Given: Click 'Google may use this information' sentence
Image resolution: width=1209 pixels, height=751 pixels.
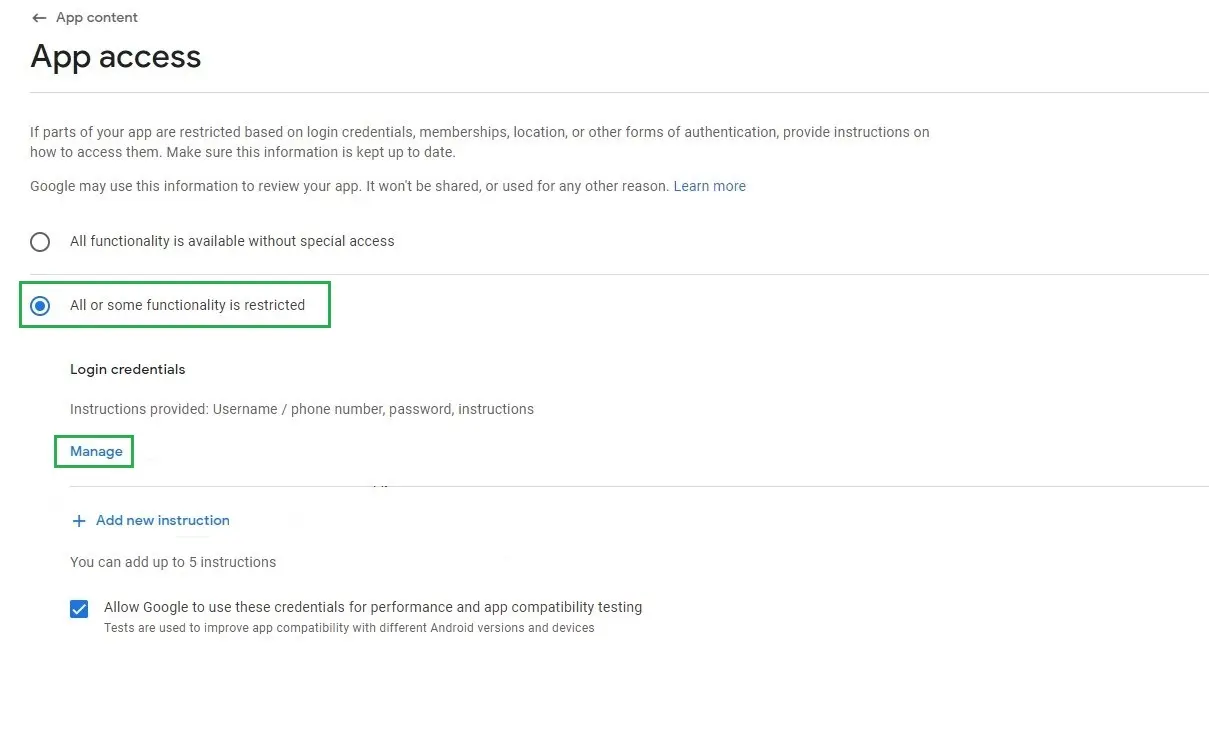Looking at the screenshot, I should pos(349,186).
